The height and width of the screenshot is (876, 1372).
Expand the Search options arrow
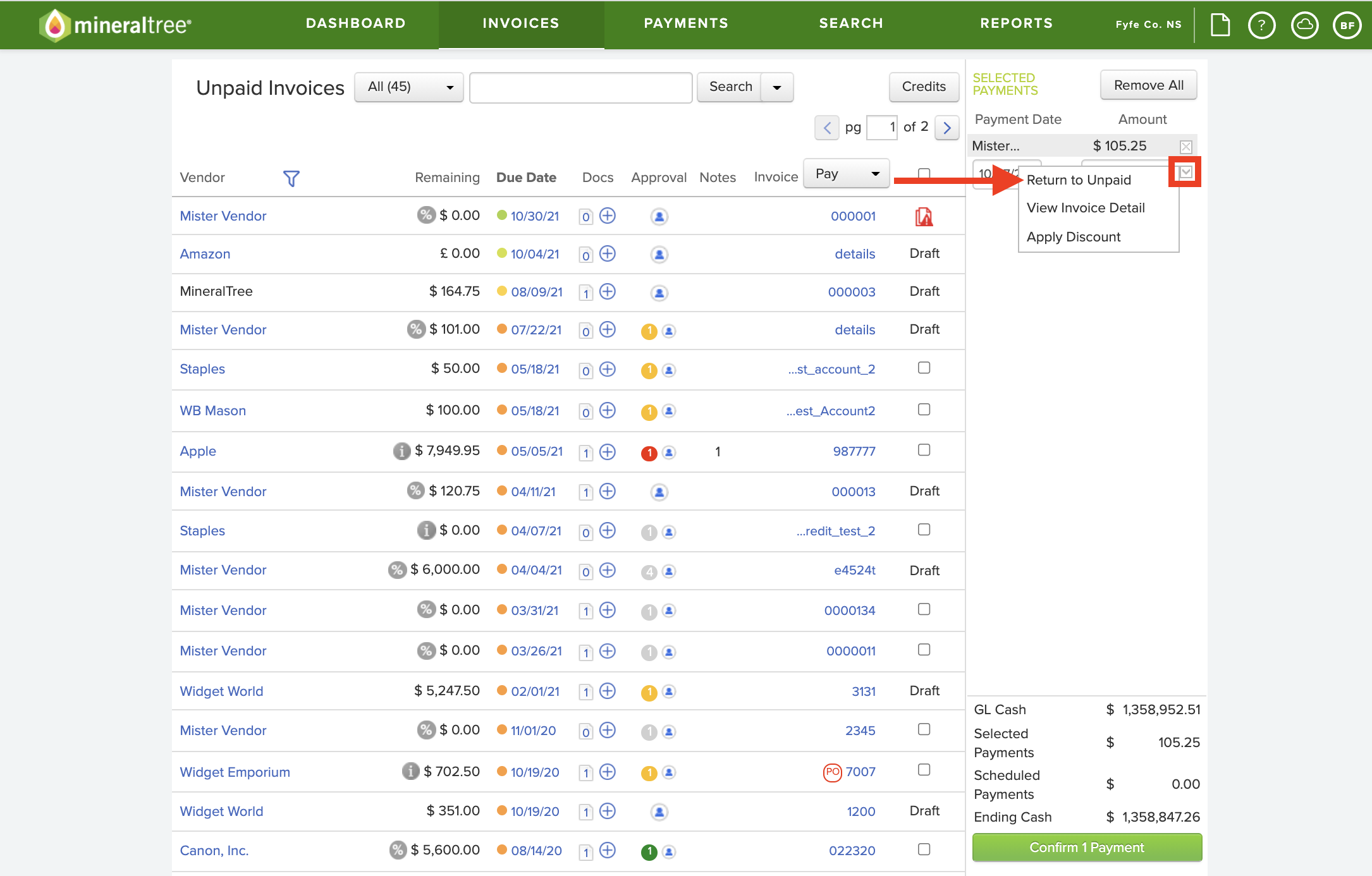tap(777, 87)
